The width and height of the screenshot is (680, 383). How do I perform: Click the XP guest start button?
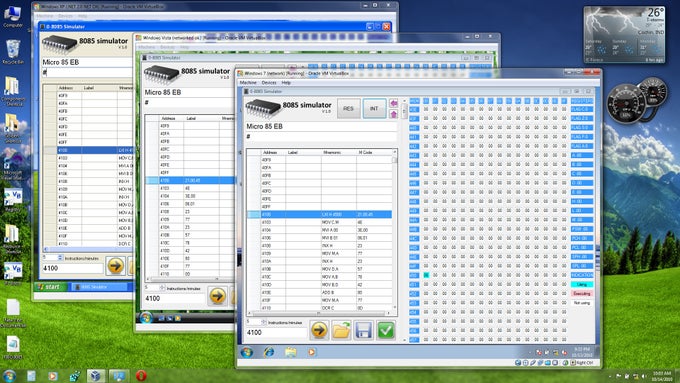coord(51,287)
